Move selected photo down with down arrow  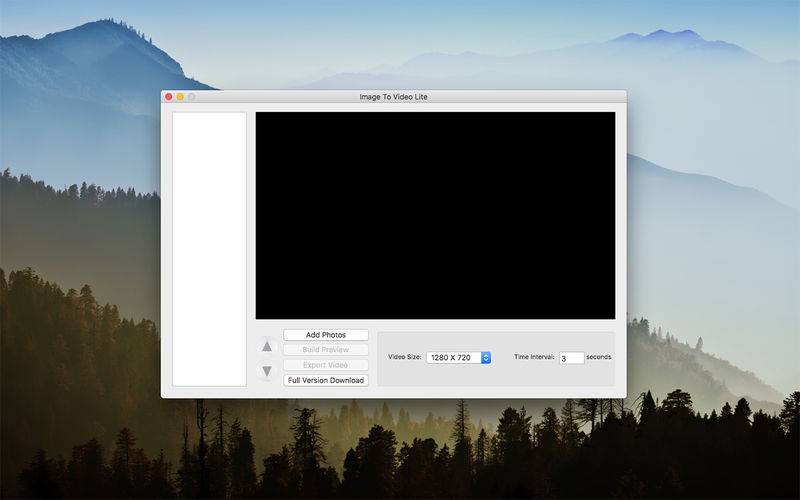tap(267, 371)
